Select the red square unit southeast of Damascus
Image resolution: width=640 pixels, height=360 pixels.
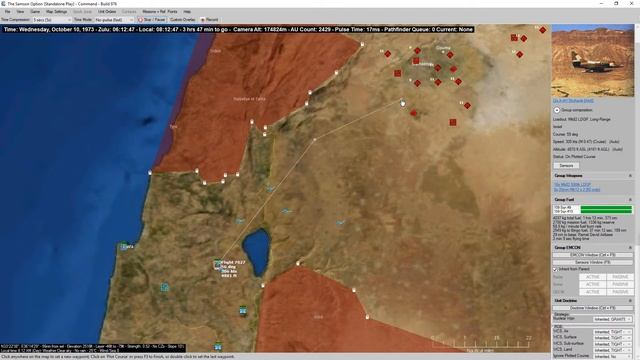(x=453, y=122)
